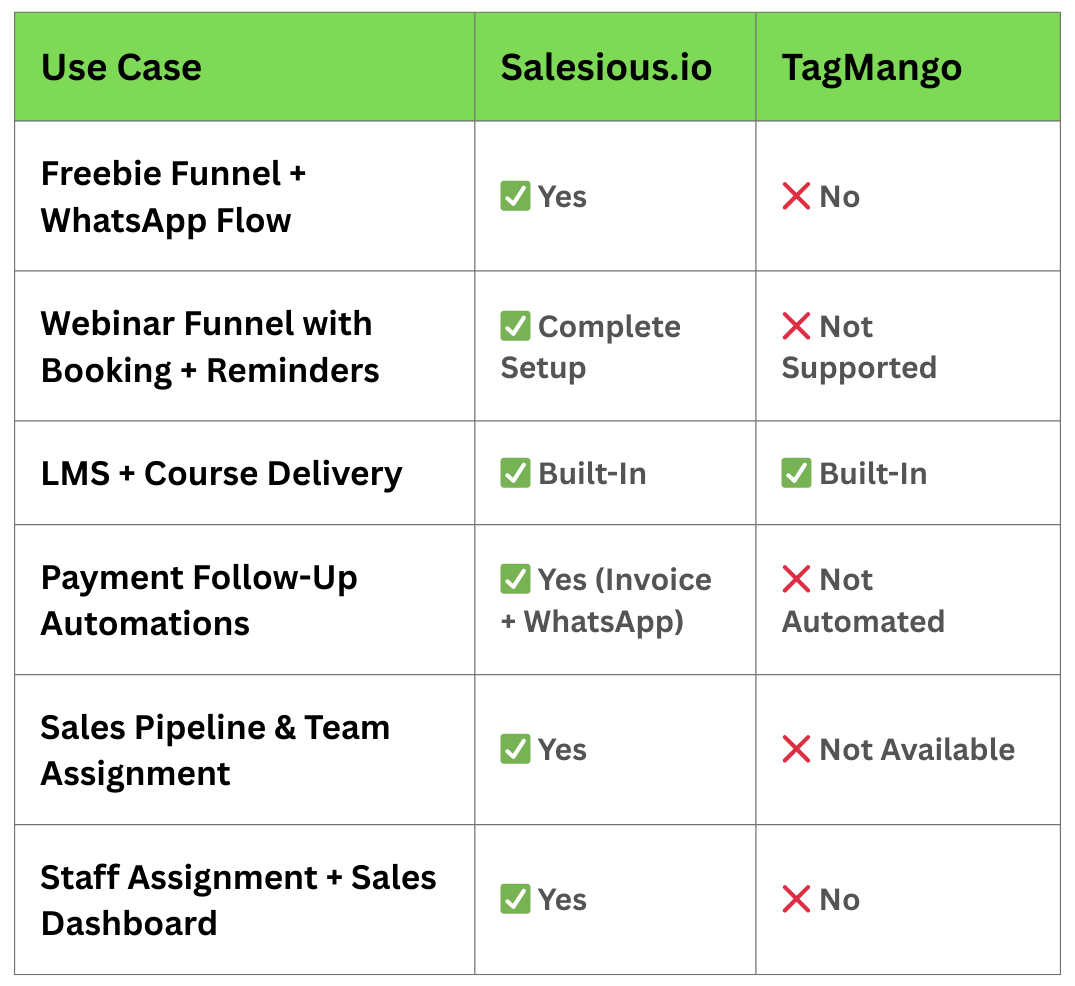Click green checkmark in Sales Pipeline row

pos(515,749)
